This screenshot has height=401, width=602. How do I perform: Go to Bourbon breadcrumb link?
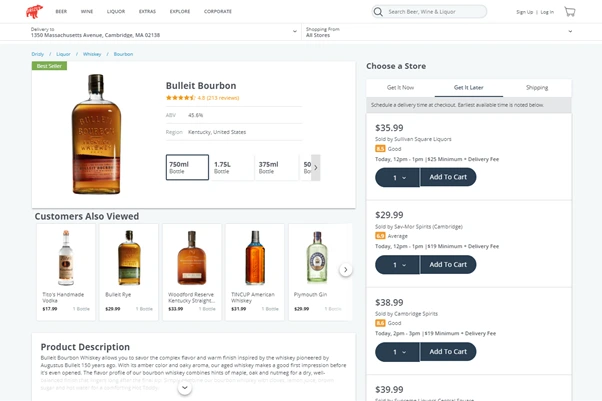click(123, 54)
